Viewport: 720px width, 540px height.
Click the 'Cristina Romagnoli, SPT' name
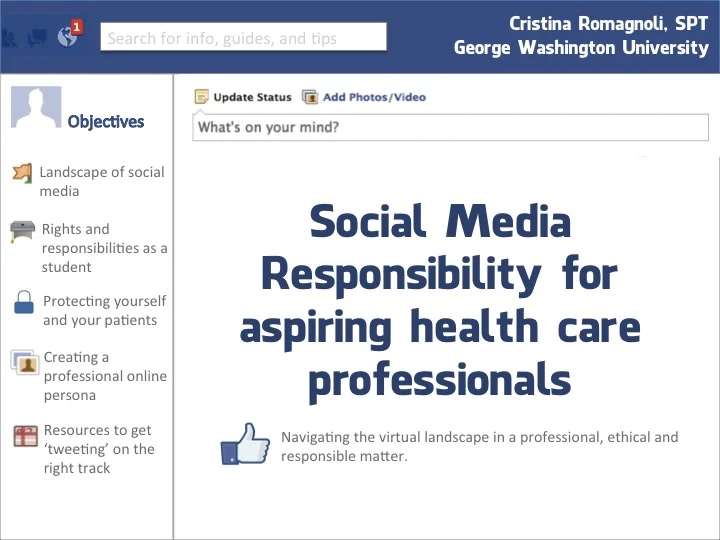coord(608,23)
